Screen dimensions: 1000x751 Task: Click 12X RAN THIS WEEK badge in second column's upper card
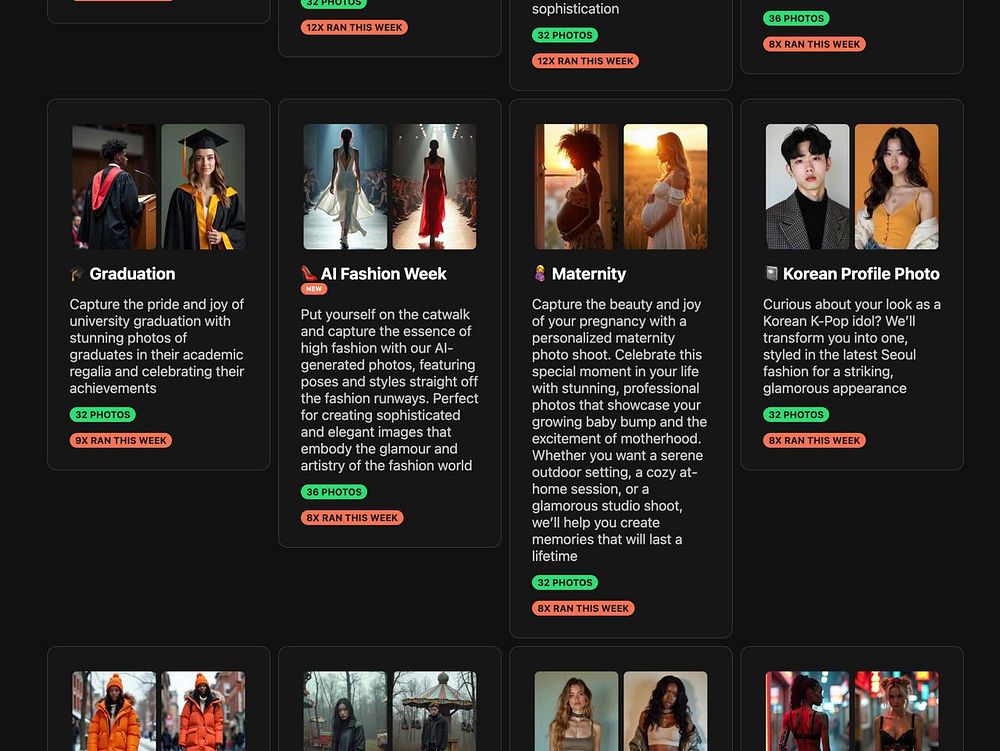[x=354, y=27]
